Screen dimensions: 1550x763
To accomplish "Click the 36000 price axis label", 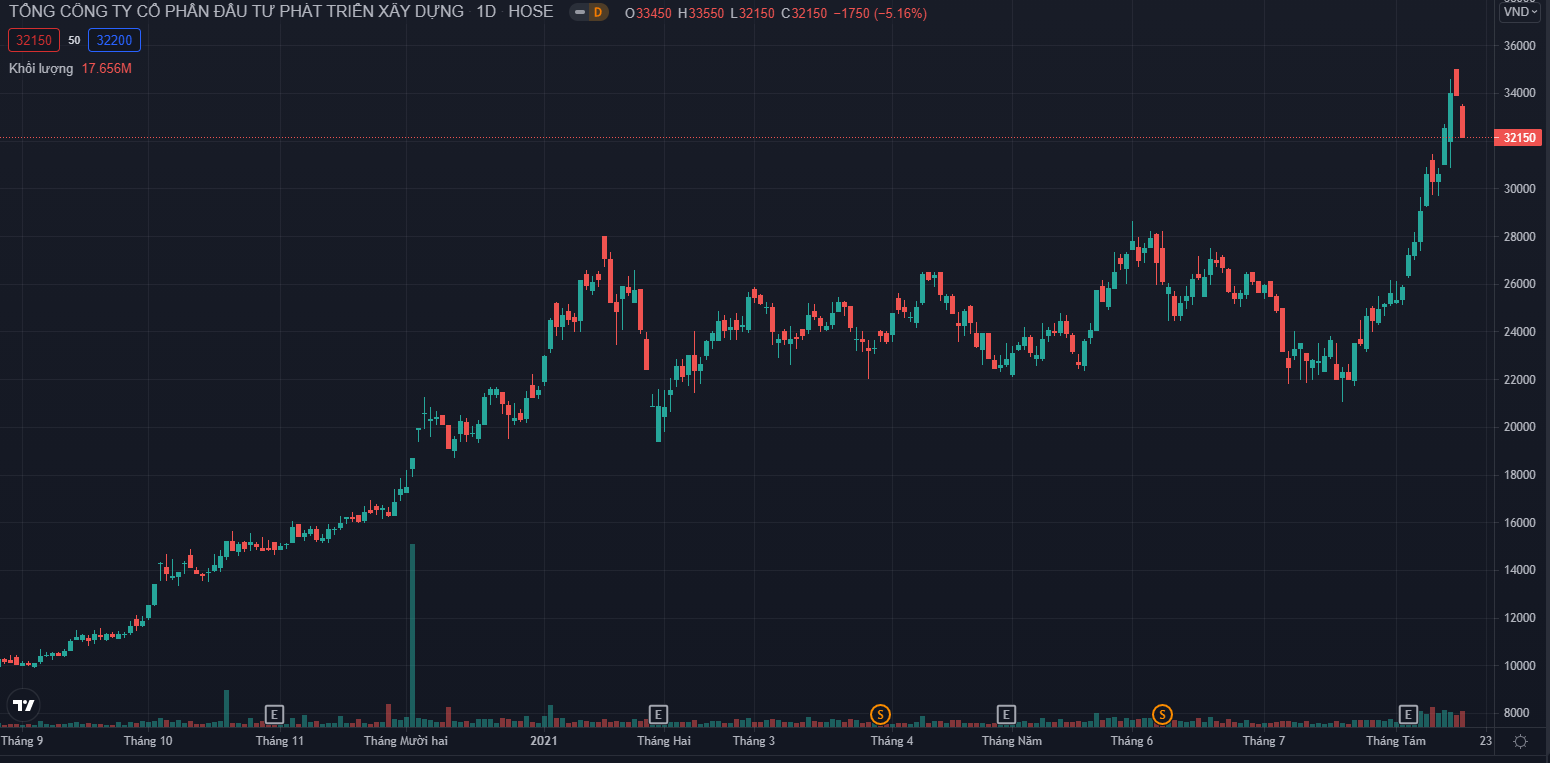I will [1519, 46].
